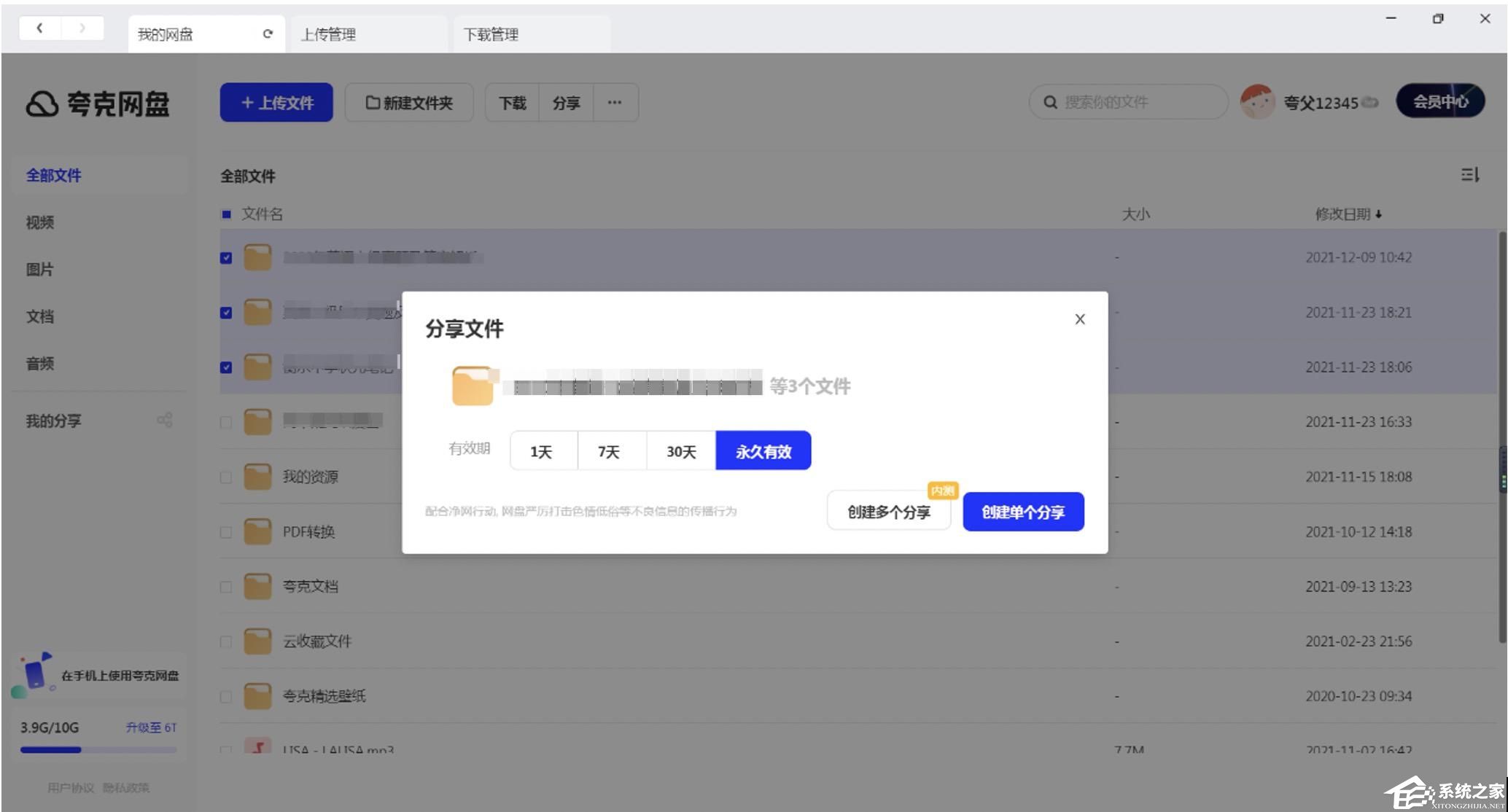Click the 夸克精选壁纸 folder icon
The width and height of the screenshot is (1508, 812).
[x=257, y=696]
